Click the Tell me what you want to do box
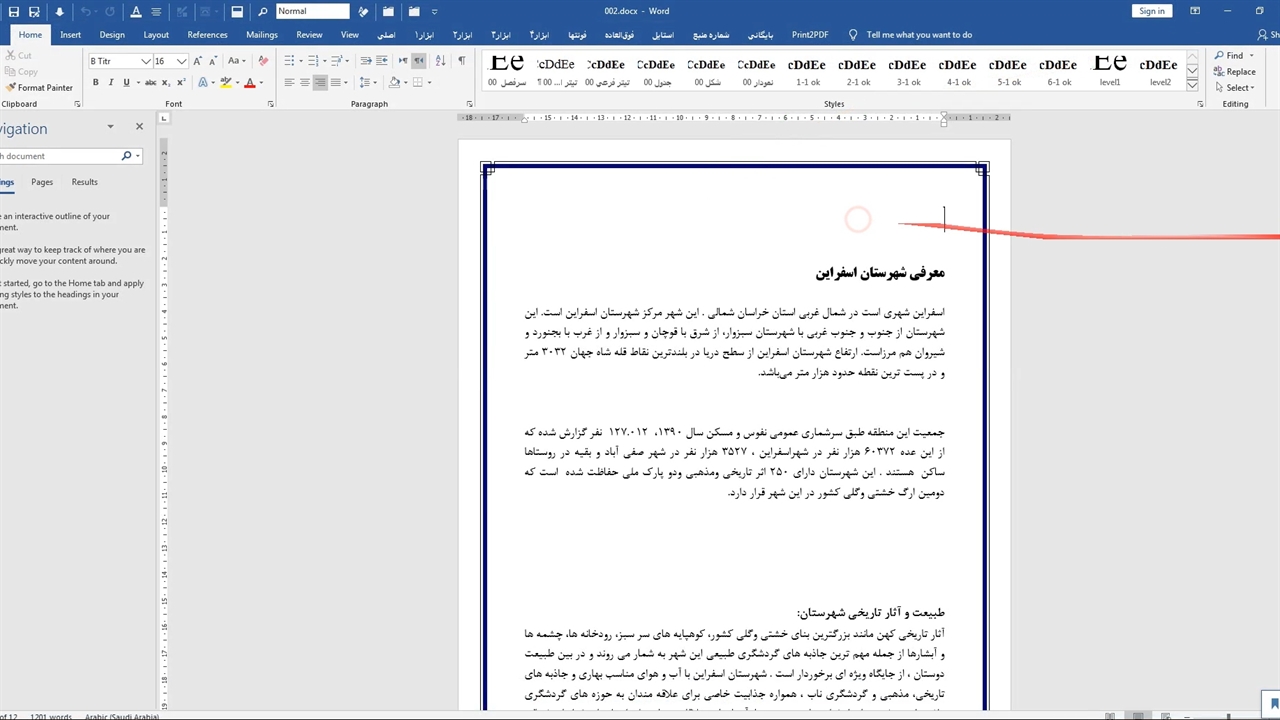Viewport: 1280px width, 720px height. (x=918, y=35)
